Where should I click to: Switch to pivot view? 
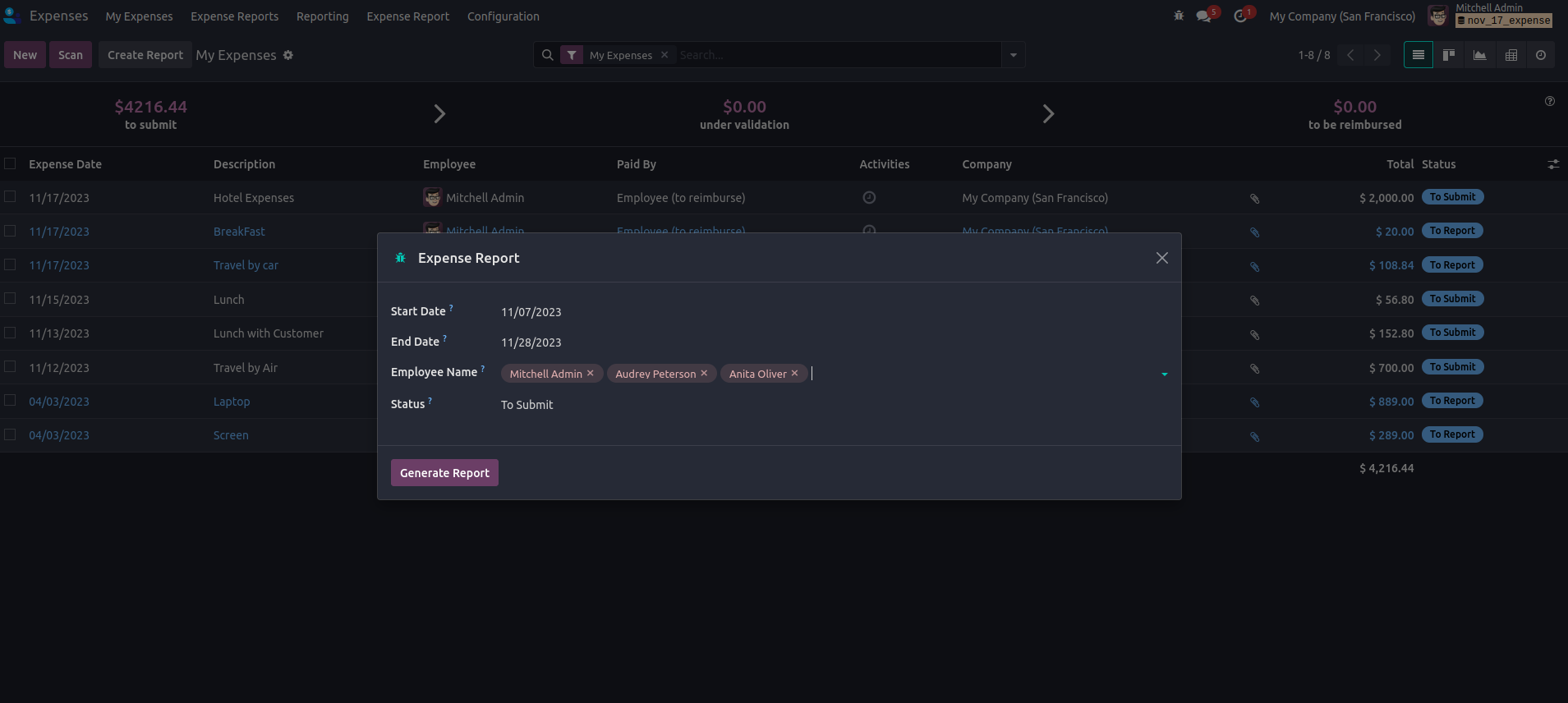point(1511,55)
